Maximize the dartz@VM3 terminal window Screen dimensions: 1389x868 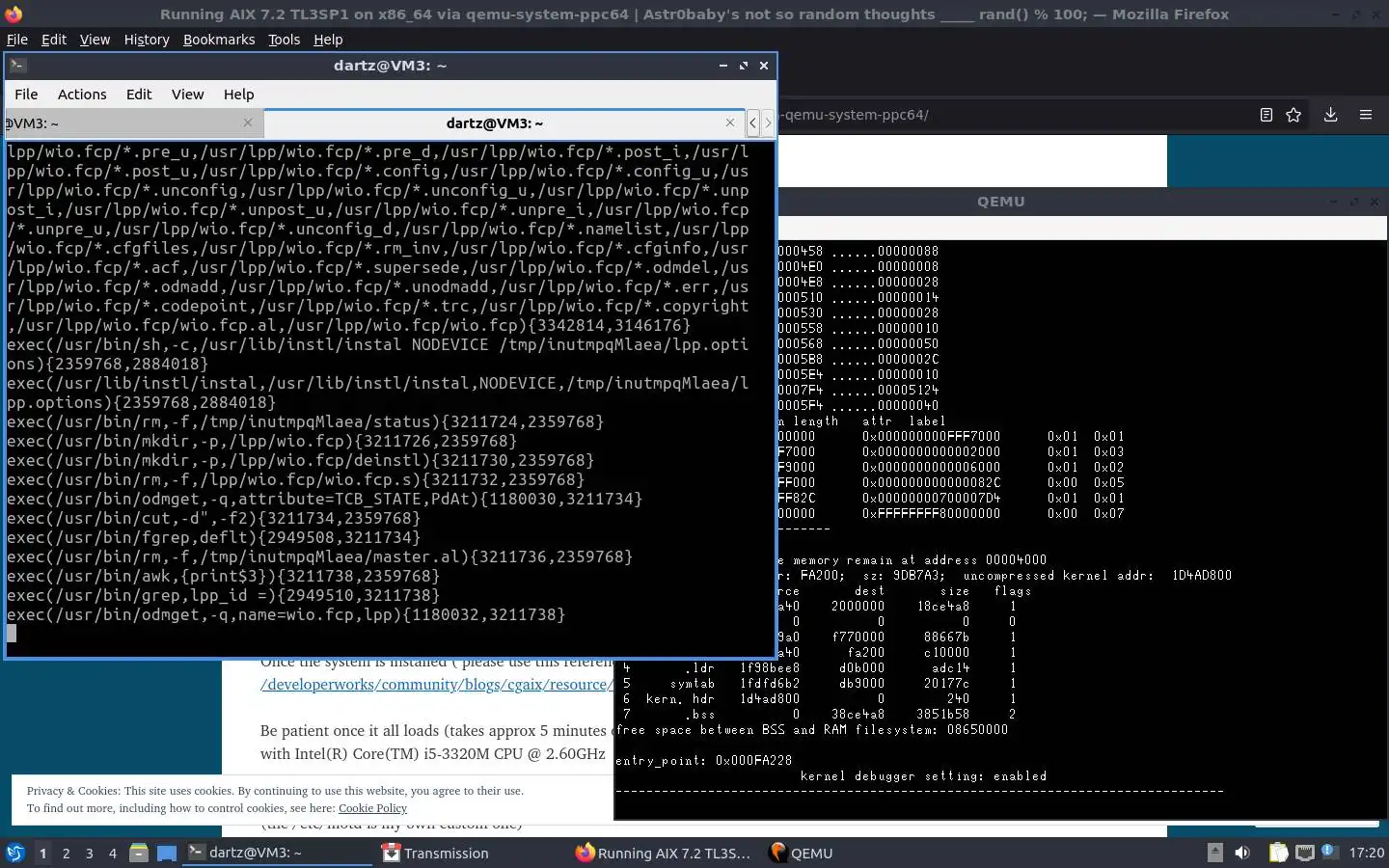coord(744,66)
